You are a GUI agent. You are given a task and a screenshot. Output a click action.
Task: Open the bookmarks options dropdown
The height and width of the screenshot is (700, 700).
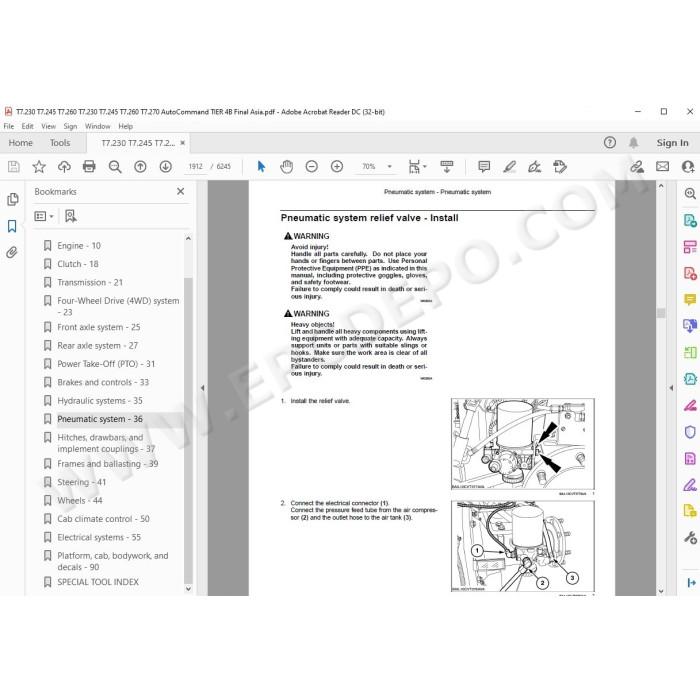(x=44, y=216)
